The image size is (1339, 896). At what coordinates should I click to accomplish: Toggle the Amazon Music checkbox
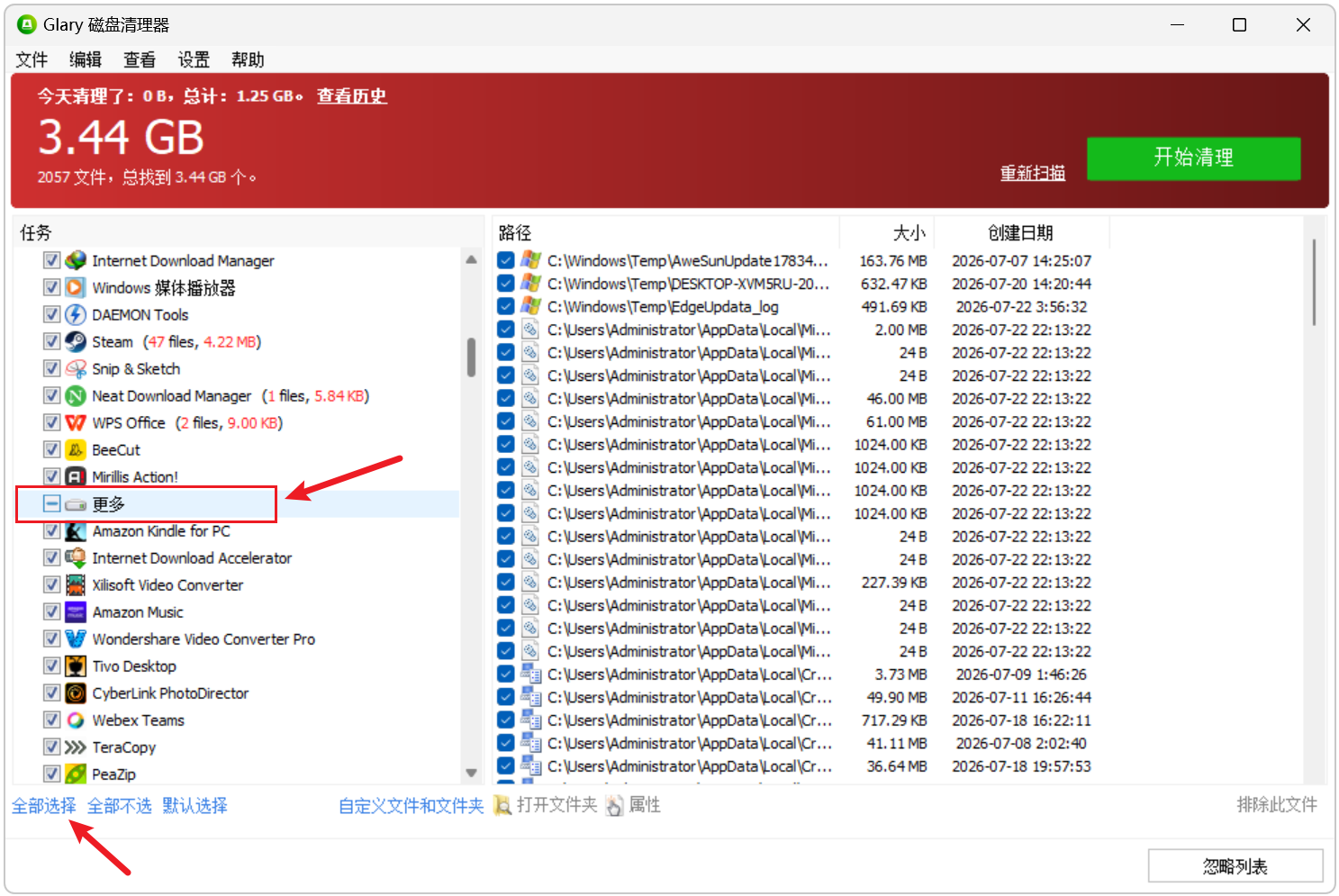52,612
